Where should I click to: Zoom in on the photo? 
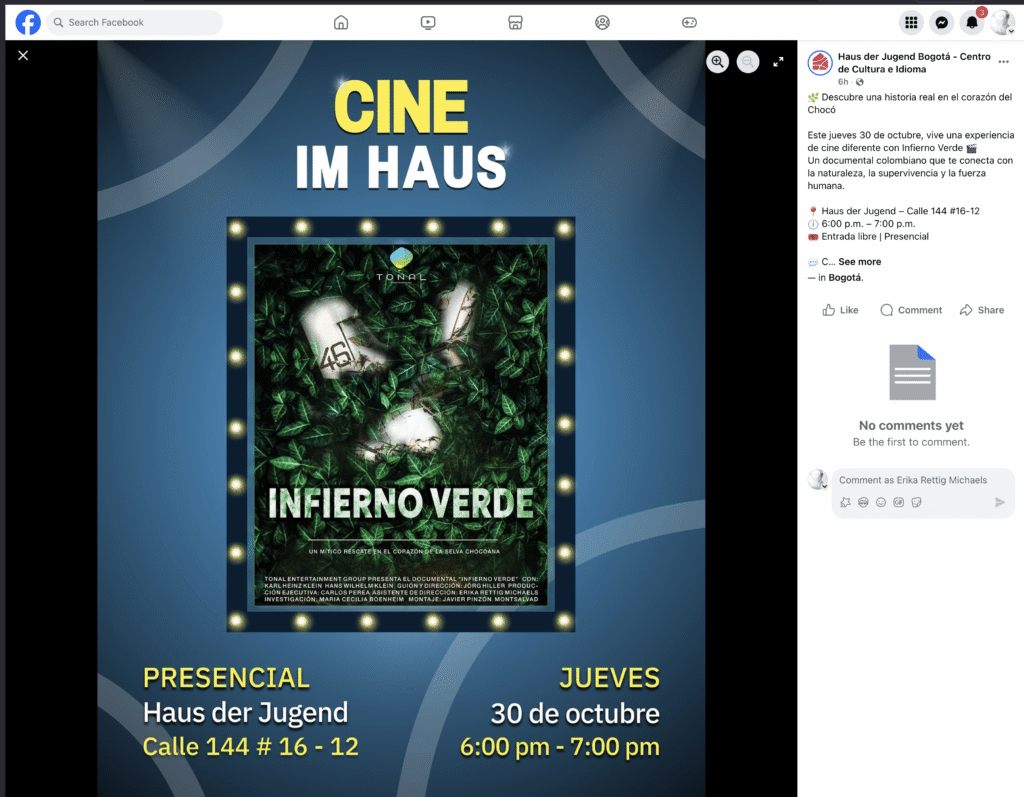click(x=717, y=62)
